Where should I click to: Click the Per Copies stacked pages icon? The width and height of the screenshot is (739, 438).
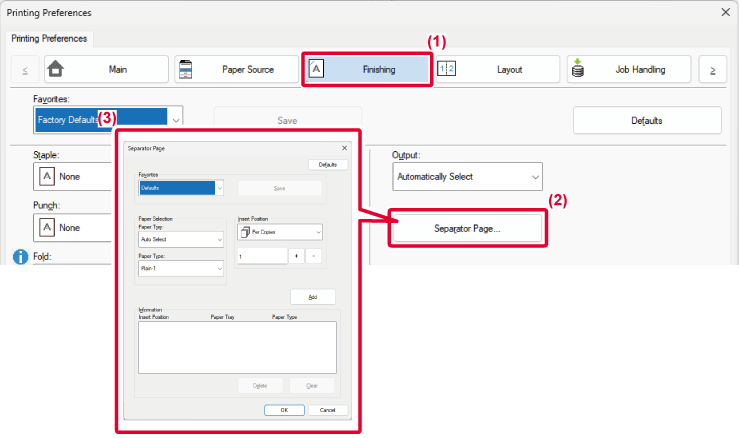click(244, 232)
